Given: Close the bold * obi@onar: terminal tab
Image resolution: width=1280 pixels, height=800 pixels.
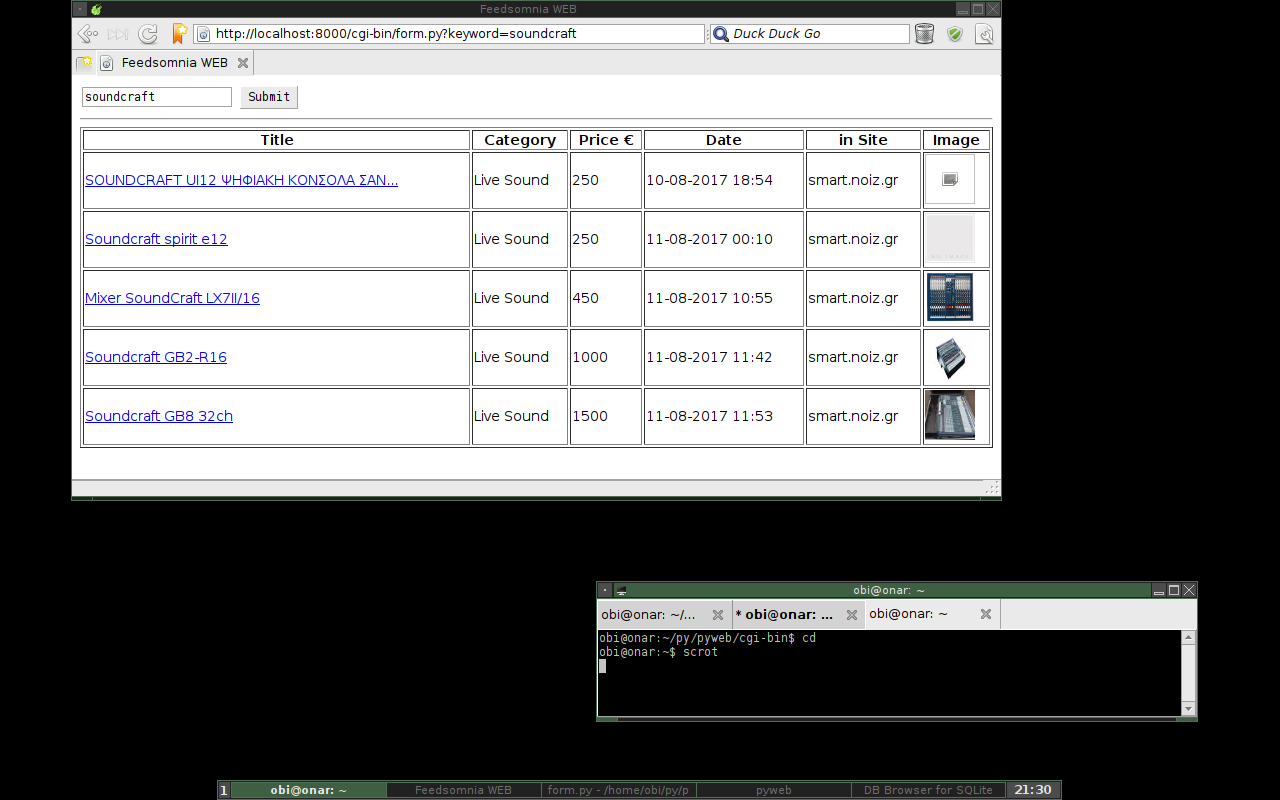Looking at the screenshot, I should click(x=851, y=615).
